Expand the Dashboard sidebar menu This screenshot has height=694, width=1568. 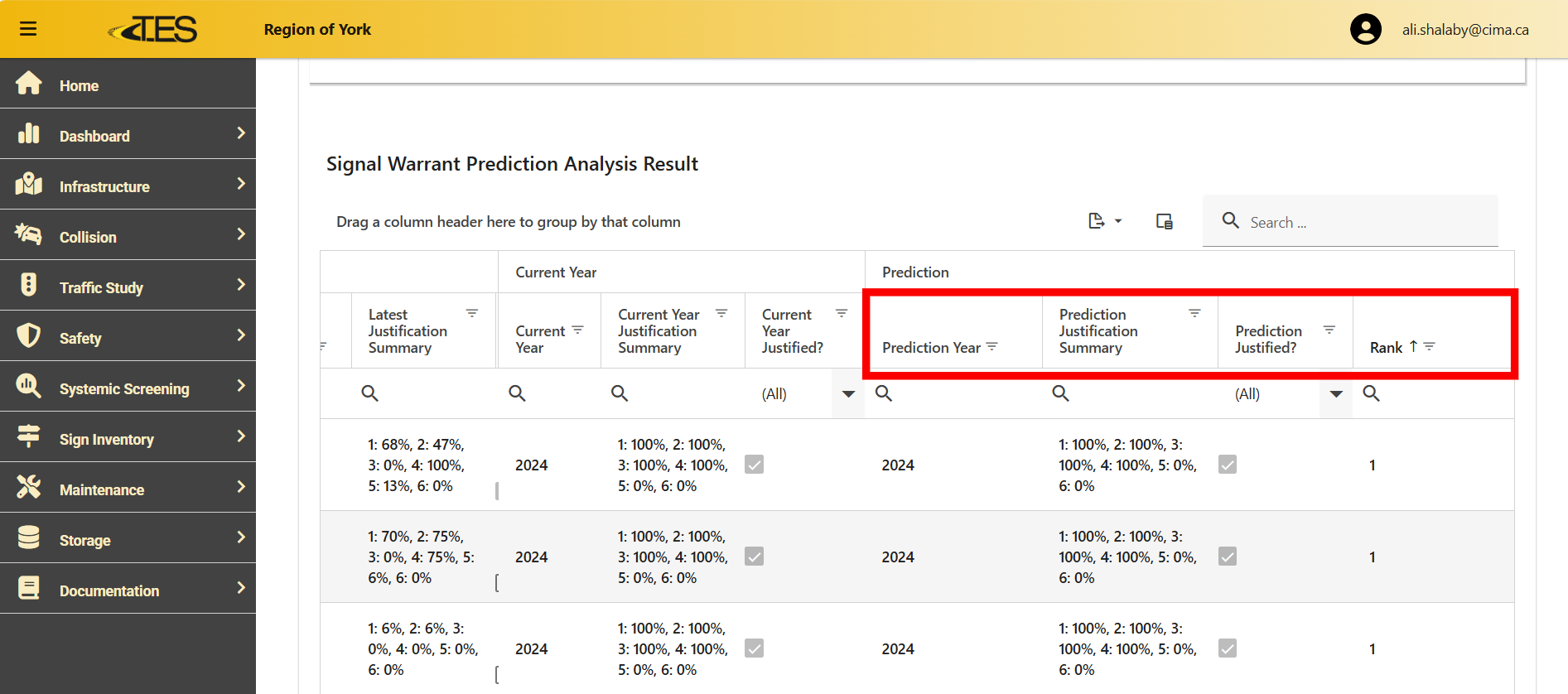(128, 135)
